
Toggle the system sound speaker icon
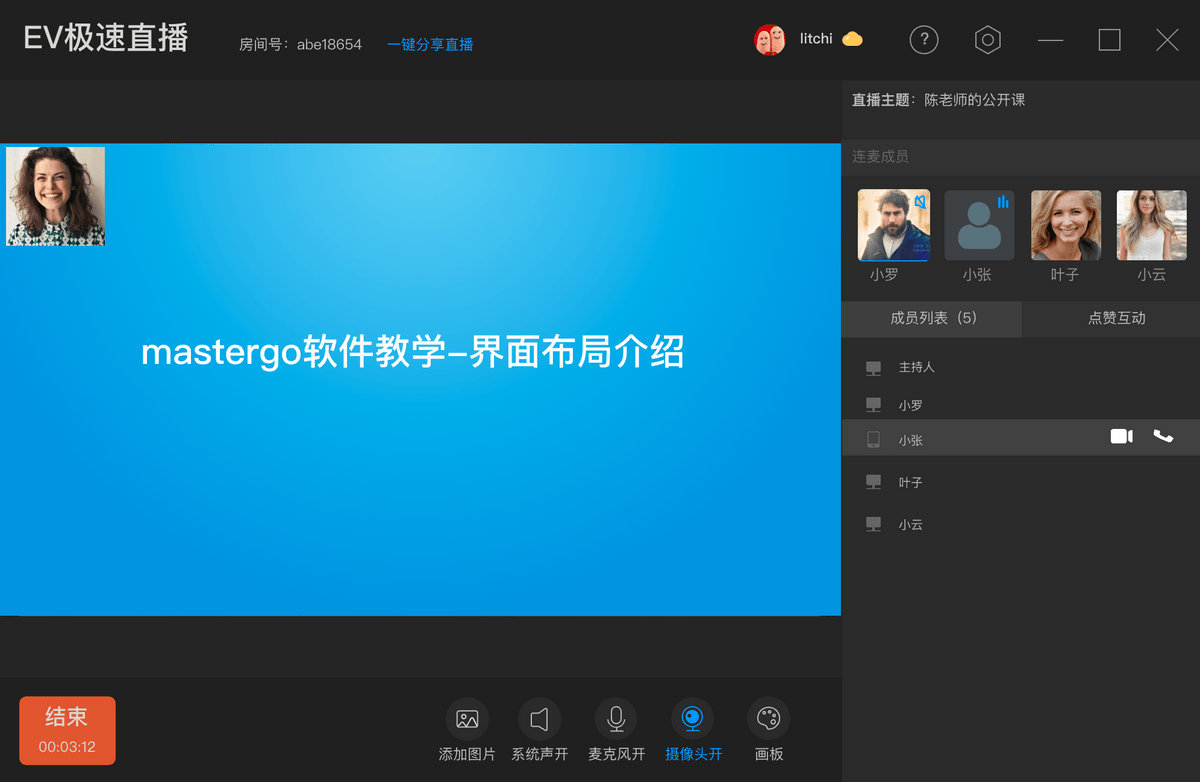click(540, 719)
